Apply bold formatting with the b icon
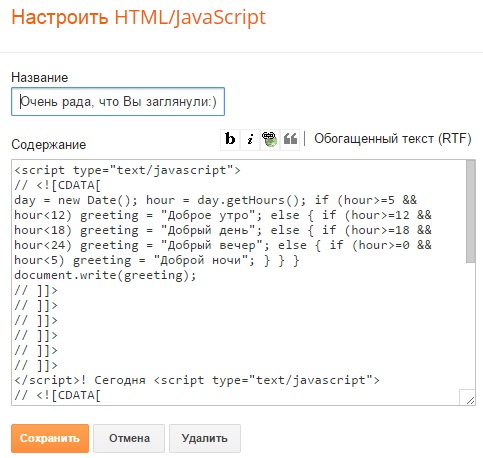 [230, 139]
